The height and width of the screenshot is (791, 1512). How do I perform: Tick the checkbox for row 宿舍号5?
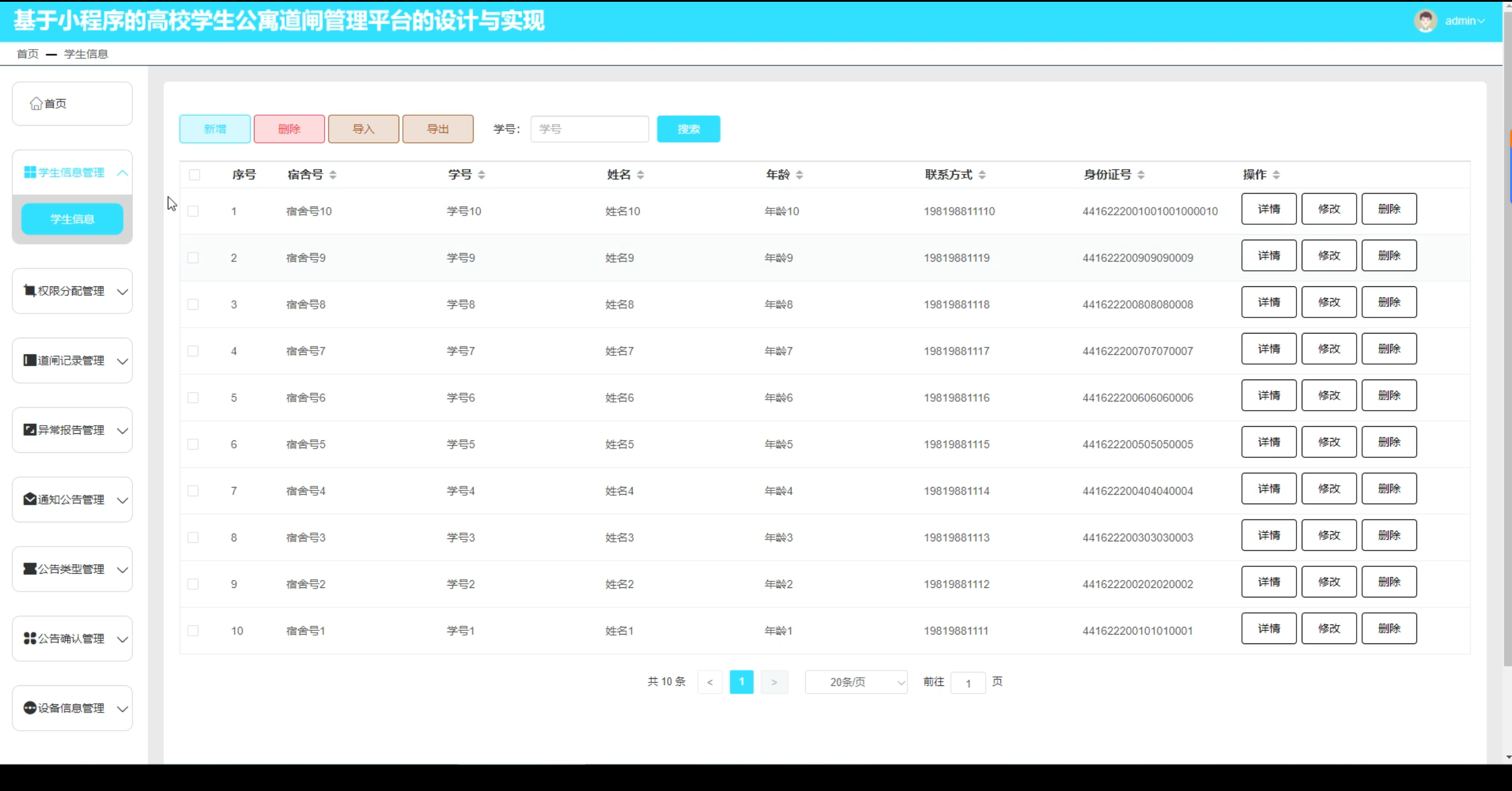pyautogui.click(x=193, y=444)
